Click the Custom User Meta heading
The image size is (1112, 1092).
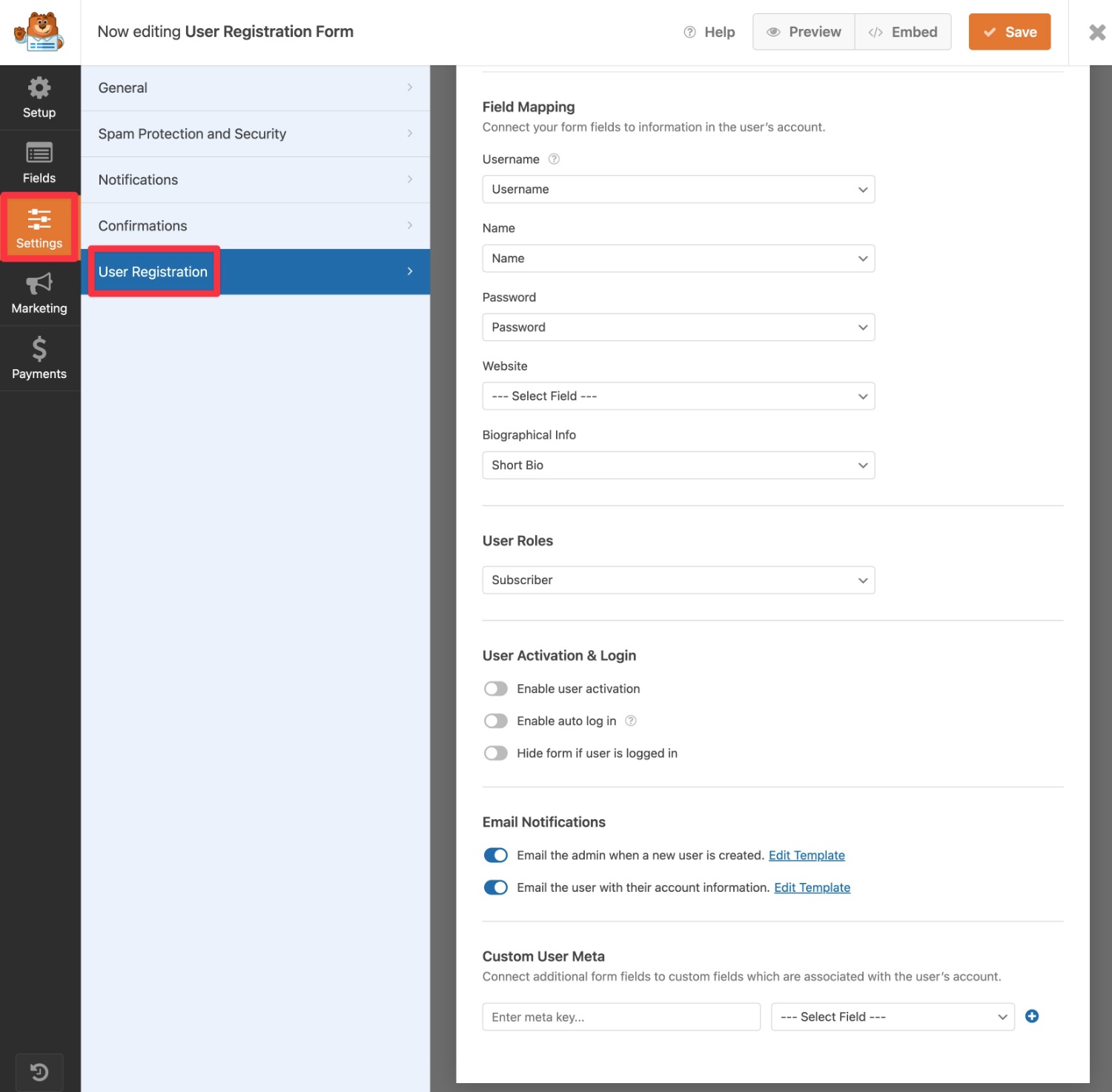pos(543,956)
